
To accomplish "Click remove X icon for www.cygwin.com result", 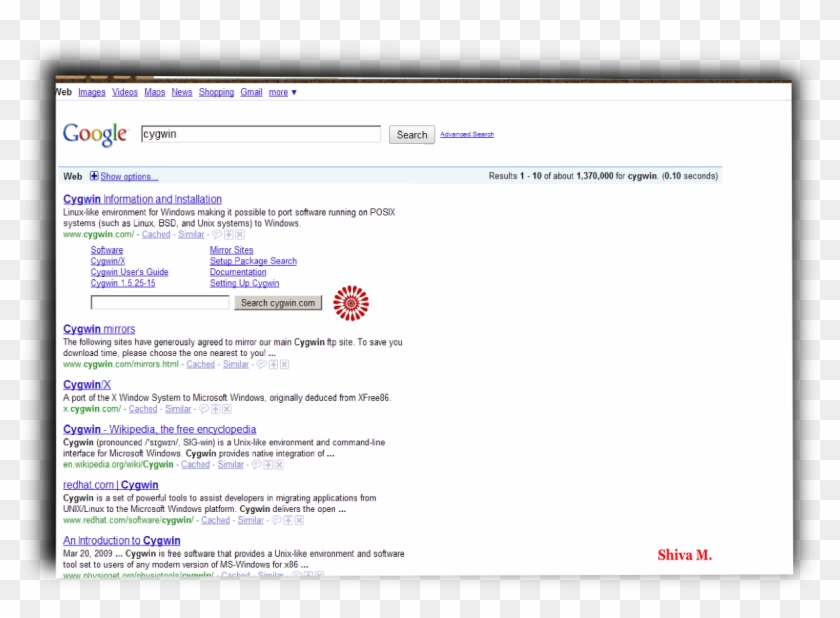I will pyautogui.click(x=240, y=235).
